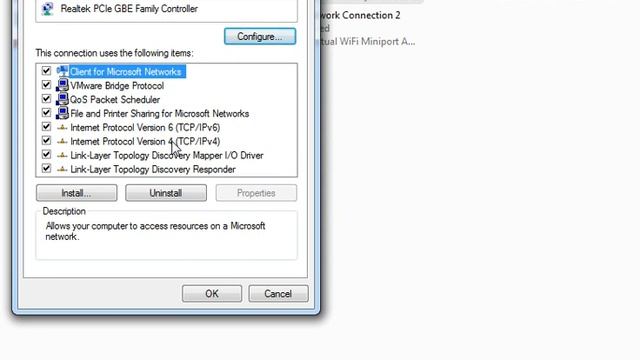Click the Topology Discovery Mapper I/O Driver icon
The height and width of the screenshot is (360, 640).
pyautogui.click(x=62, y=156)
